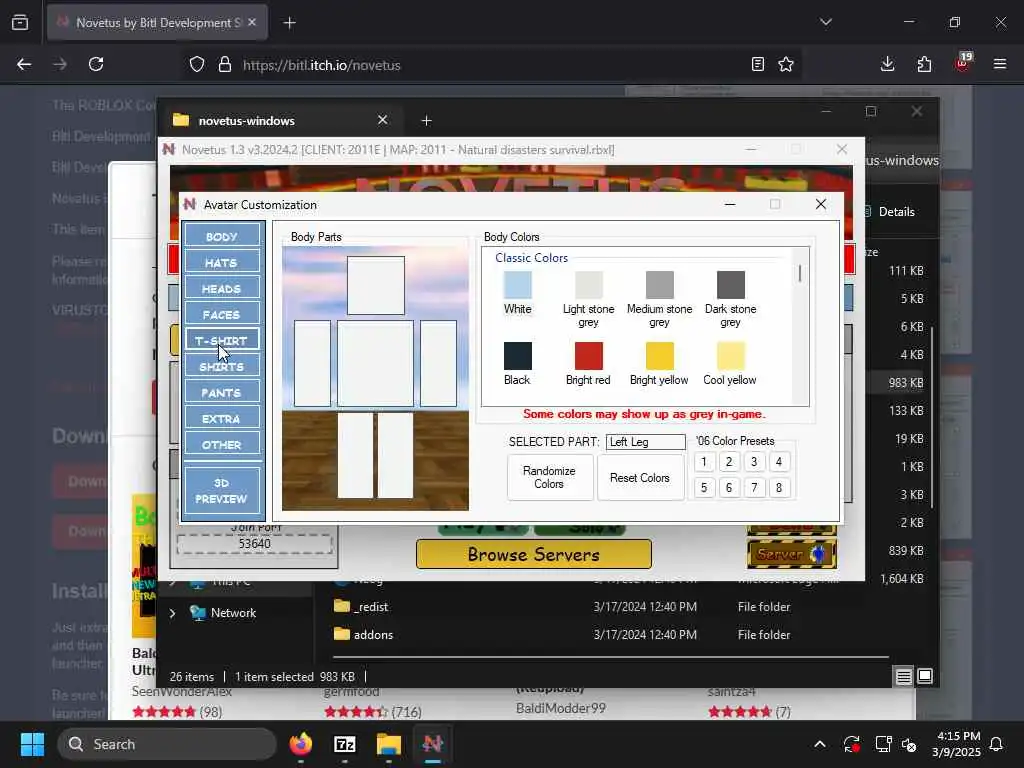
Task: Choose the Cool yellow swatch
Action: (x=730, y=356)
